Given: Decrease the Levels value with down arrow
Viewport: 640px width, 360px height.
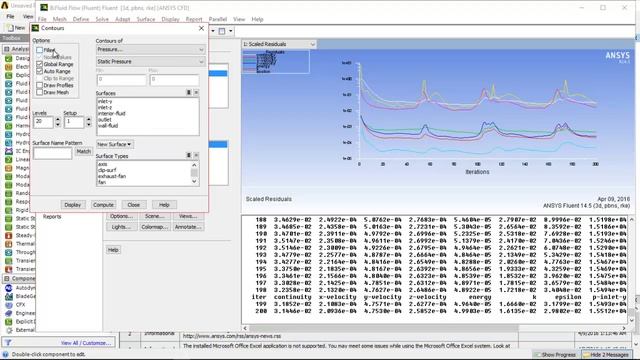Looking at the screenshot, I should [58, 124].
